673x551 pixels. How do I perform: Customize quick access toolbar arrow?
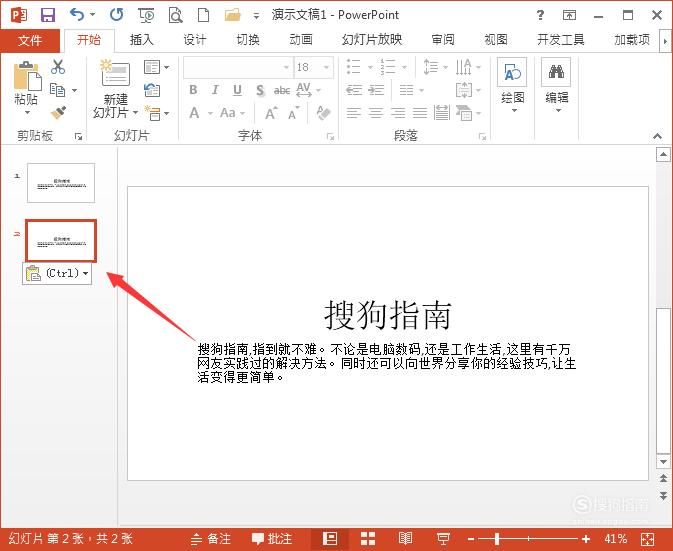click(256, 16)
